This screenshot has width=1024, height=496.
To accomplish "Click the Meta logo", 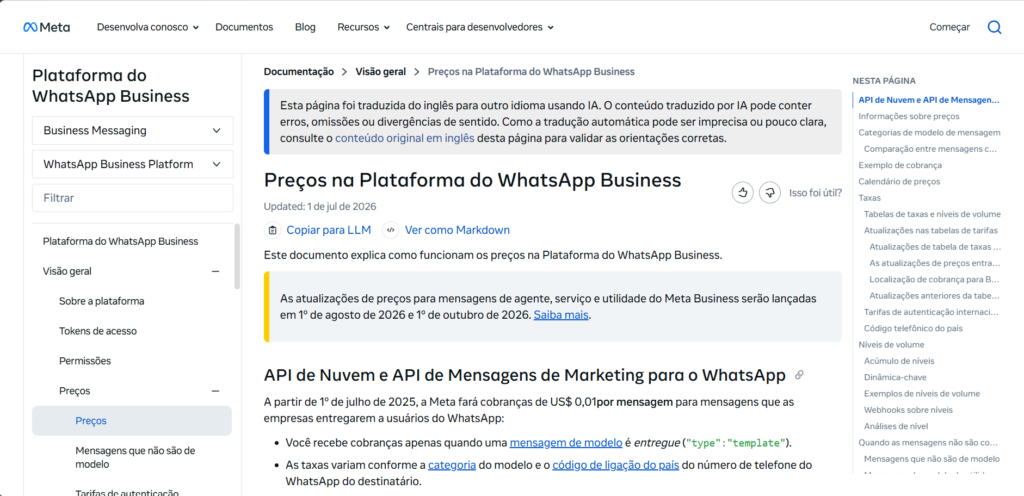I will tap(46, 27).
